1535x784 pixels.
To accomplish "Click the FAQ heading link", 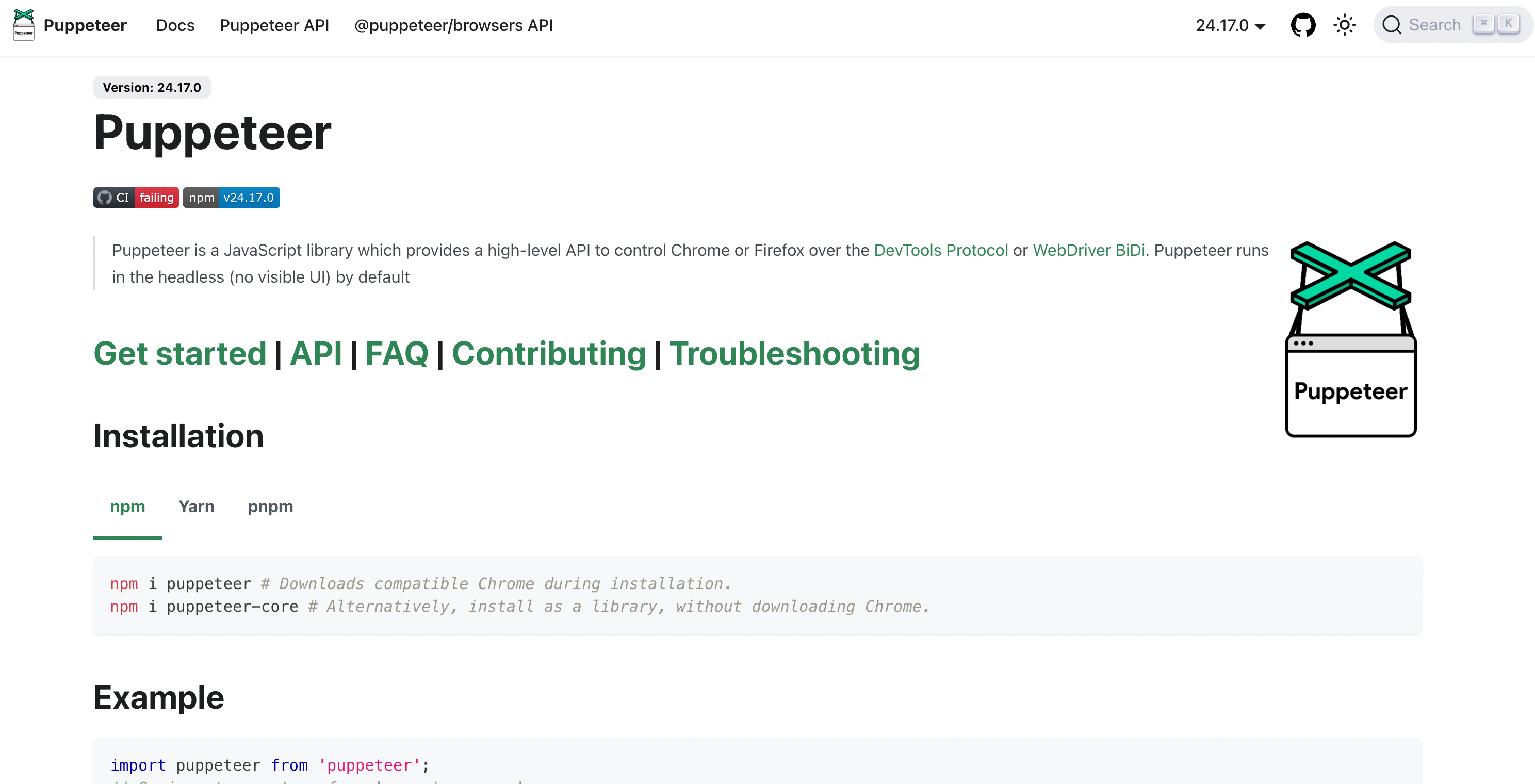I will pos(396,353).
